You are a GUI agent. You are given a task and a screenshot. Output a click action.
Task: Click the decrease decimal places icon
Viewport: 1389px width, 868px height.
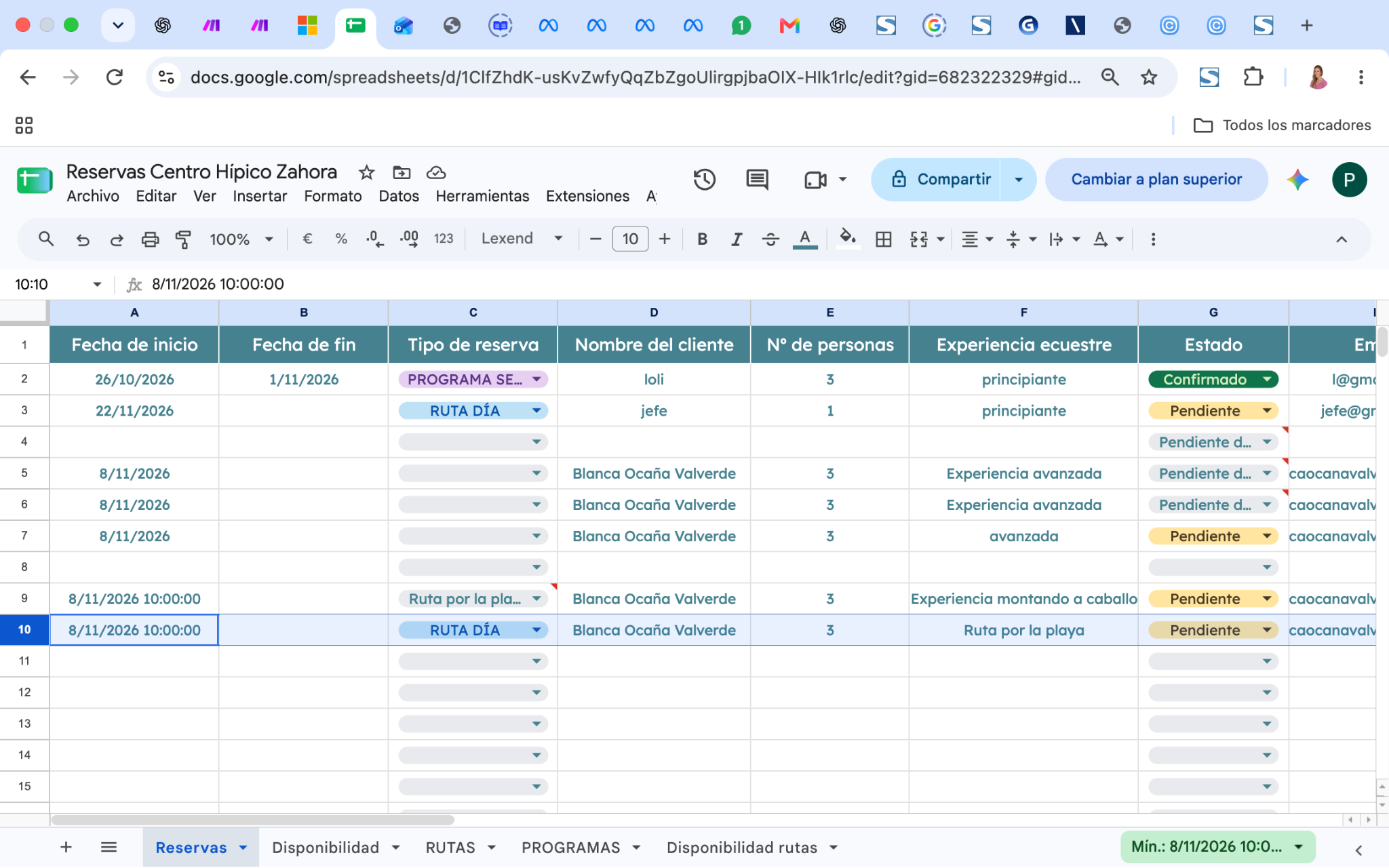(x=374, y=239)
